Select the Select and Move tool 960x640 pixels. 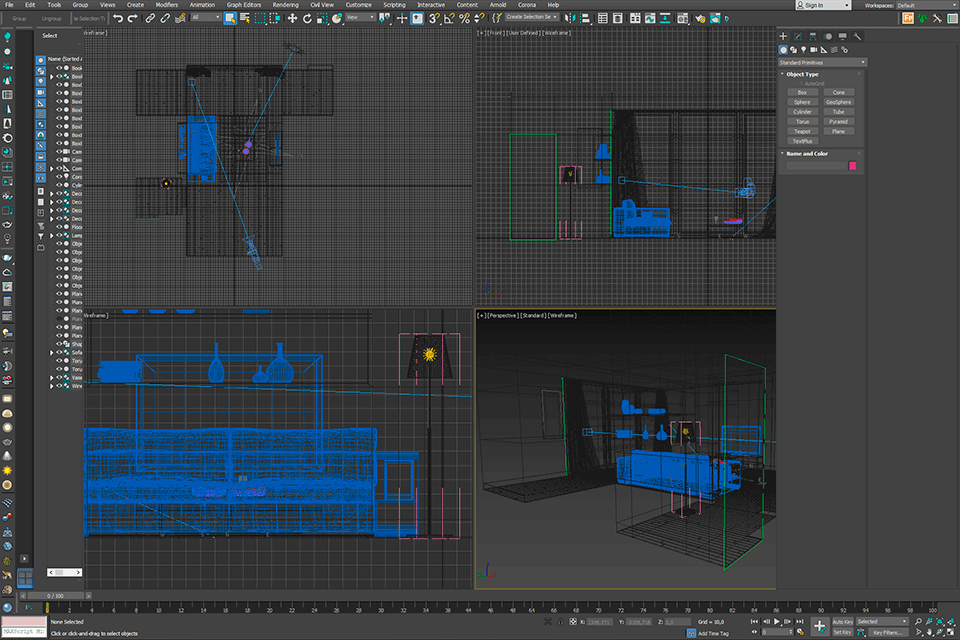[x=293, y=18]
